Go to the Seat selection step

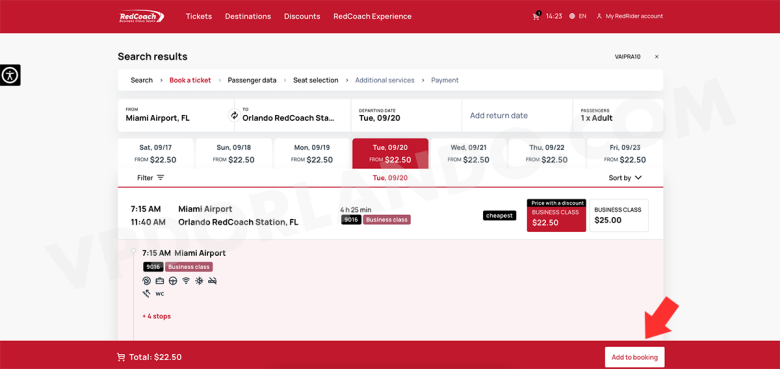pyautogui.click(x=315, y=80)
